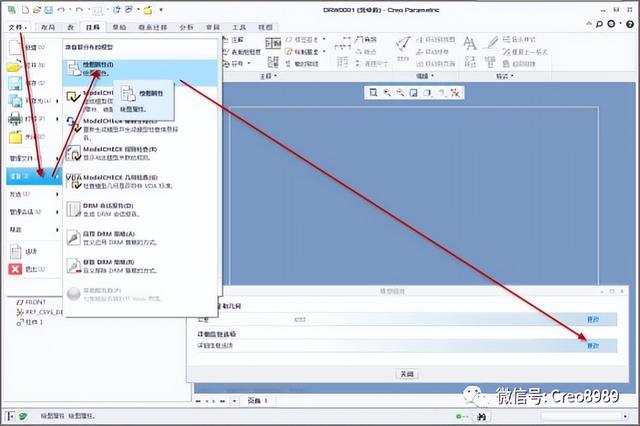Click the Zoom Out magnifier in graphics toolbar
The width and height of the screenshot is (640, 426).
[400, 93]
